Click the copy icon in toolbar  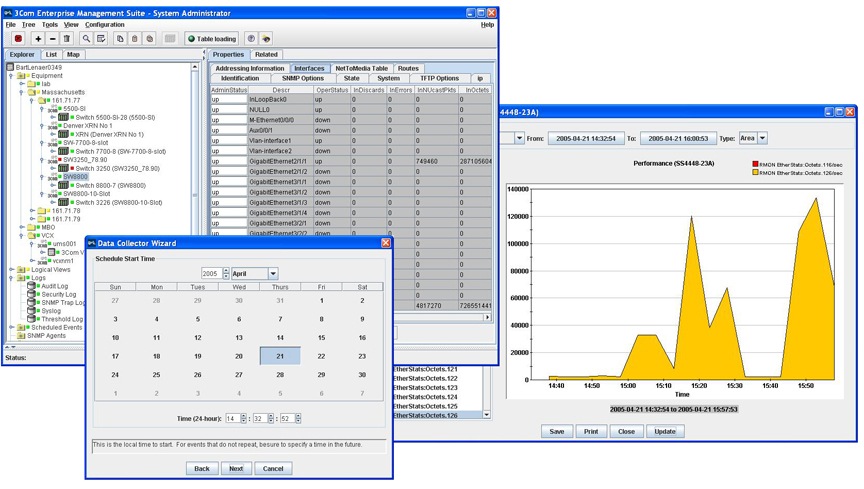[x=120, y=39]
